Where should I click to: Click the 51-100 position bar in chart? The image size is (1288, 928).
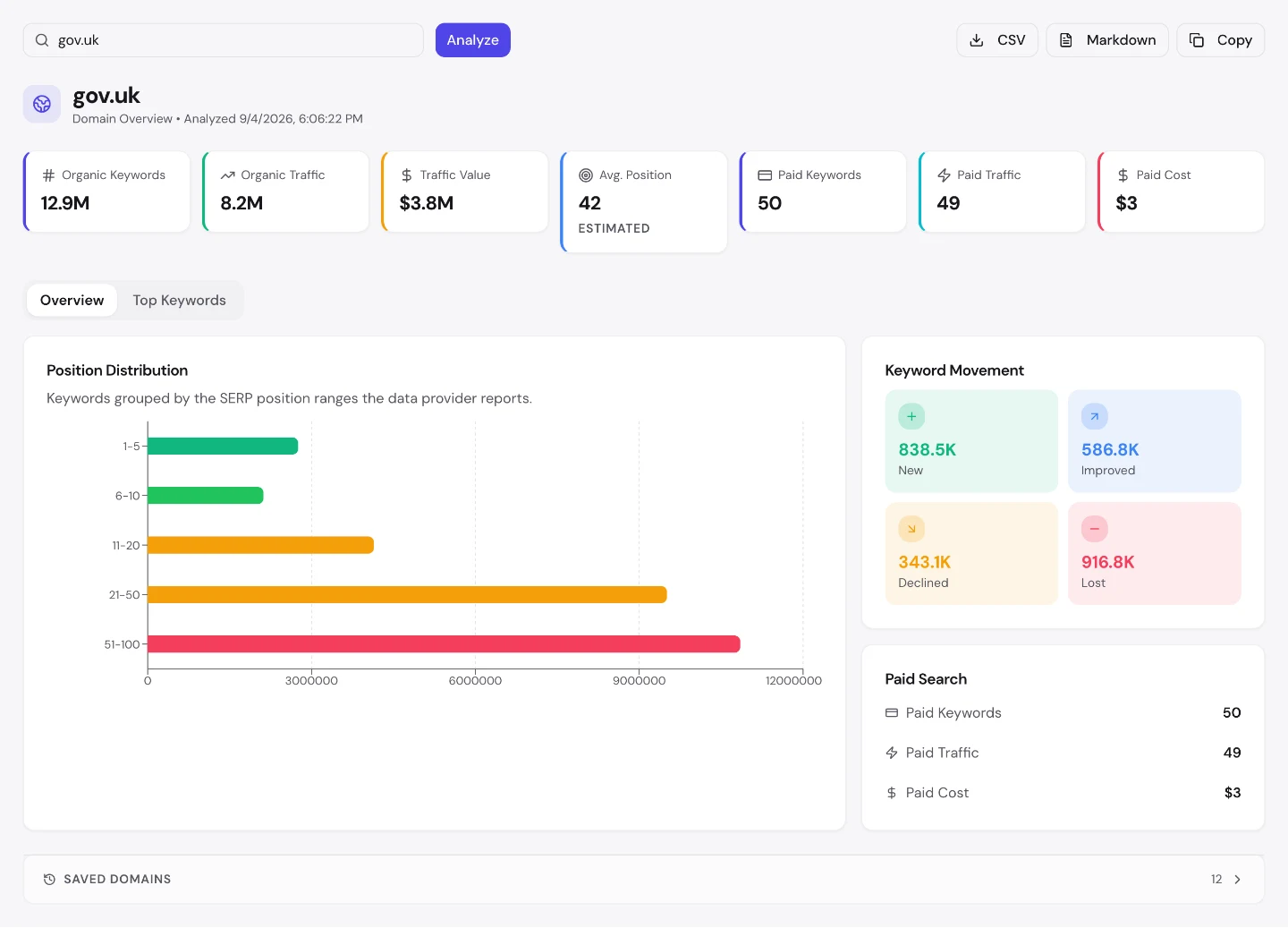444,644
